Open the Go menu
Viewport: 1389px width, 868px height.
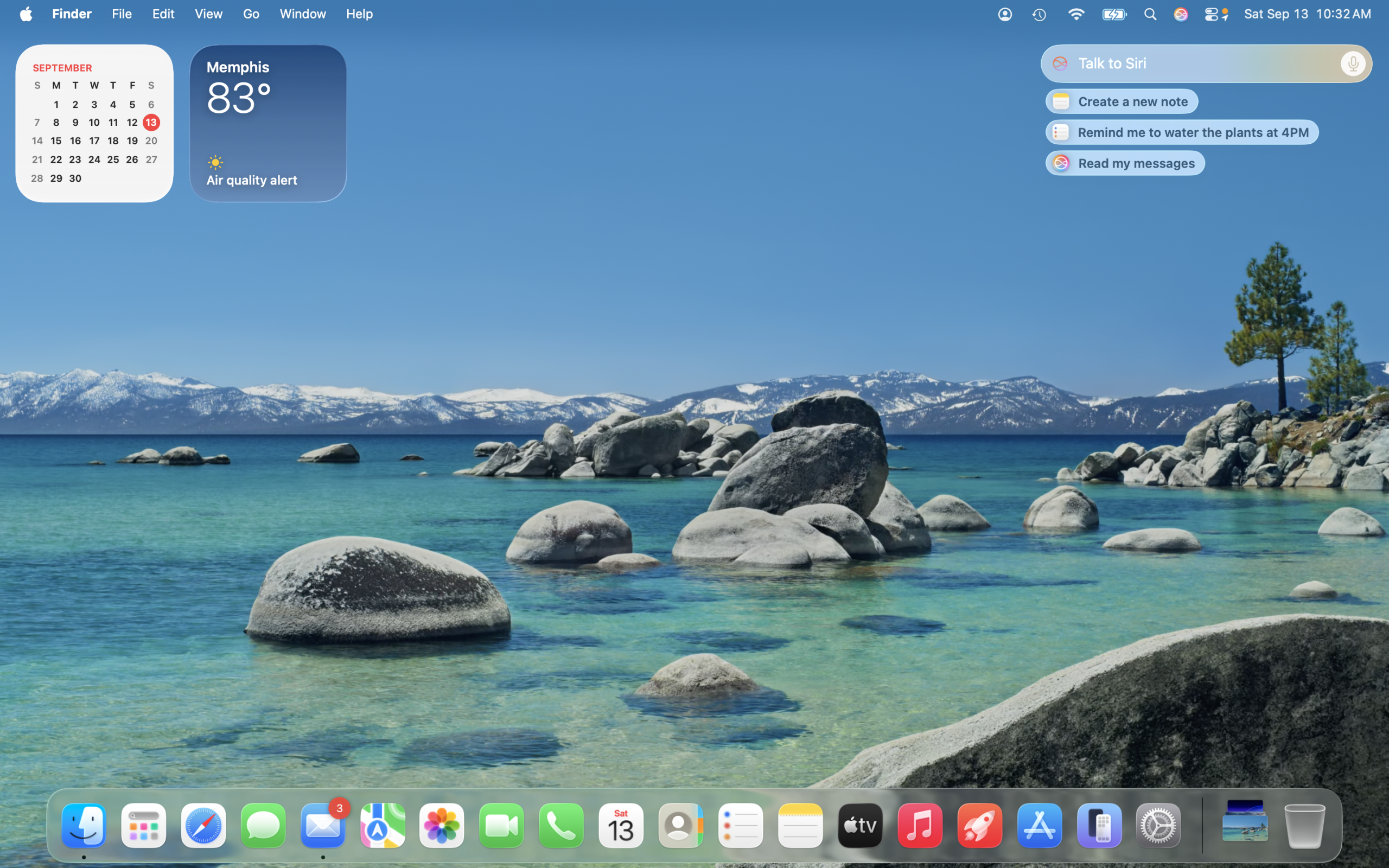pyautogui.click(x=251, y=14)
